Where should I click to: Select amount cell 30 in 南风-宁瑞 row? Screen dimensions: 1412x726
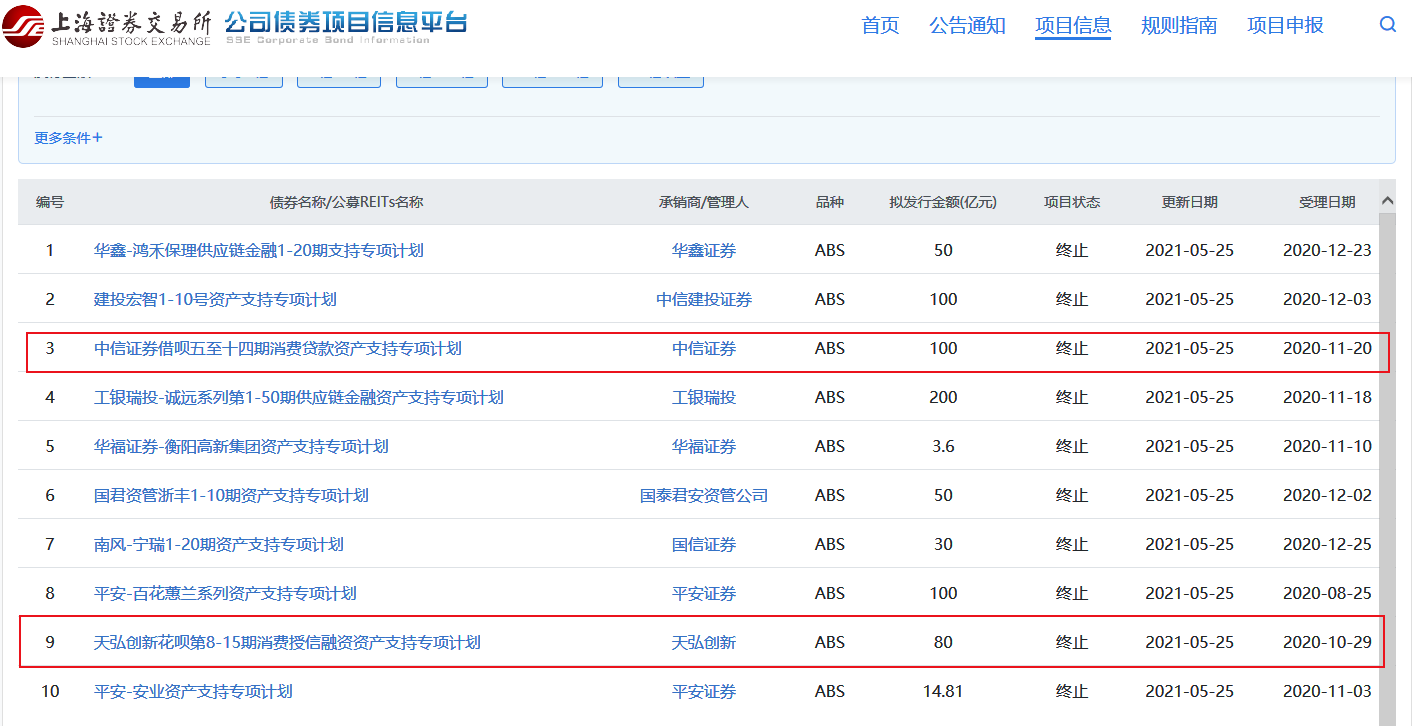(x=943, y=544)
